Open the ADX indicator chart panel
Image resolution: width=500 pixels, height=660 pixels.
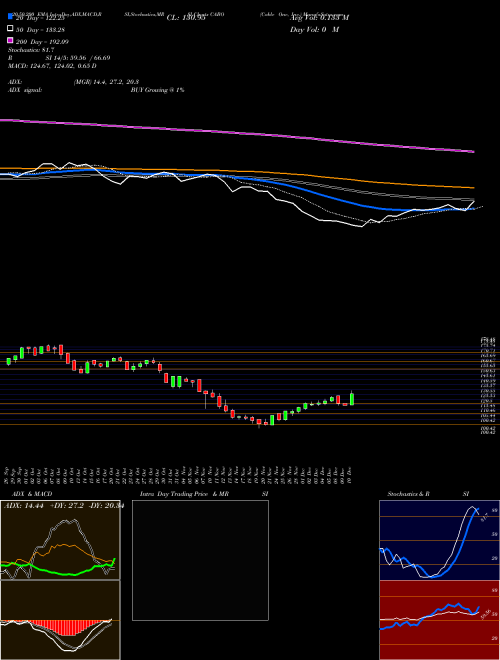click(x=60, y=540)
